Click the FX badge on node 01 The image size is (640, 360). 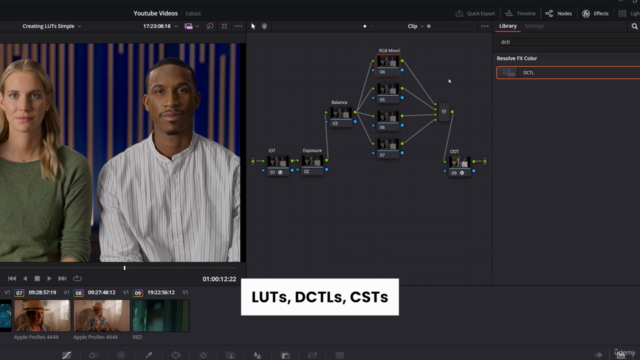tap(280, 172)
